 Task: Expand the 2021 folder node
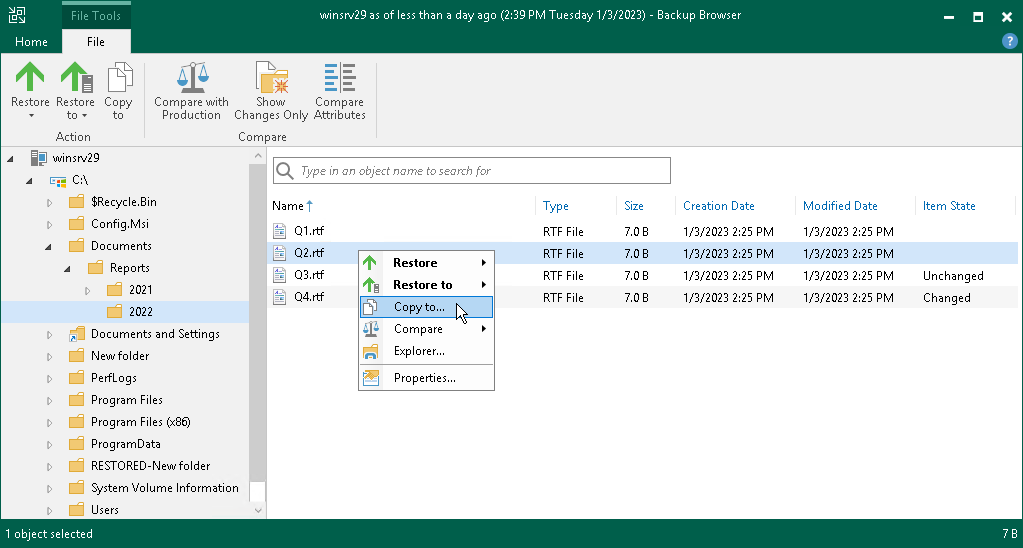pos(87,290)
